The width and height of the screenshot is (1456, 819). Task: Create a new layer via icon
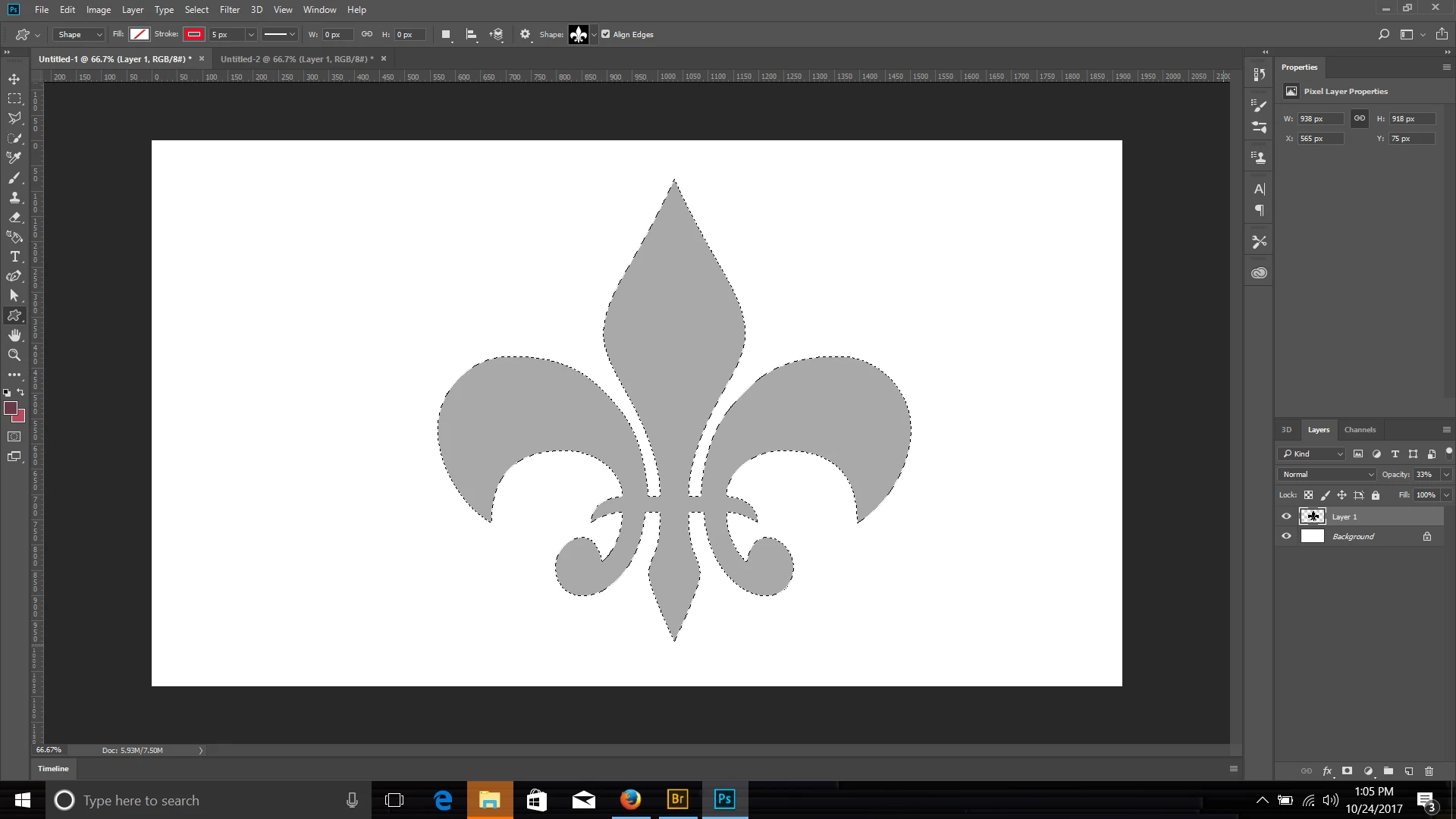[1408, 771]
